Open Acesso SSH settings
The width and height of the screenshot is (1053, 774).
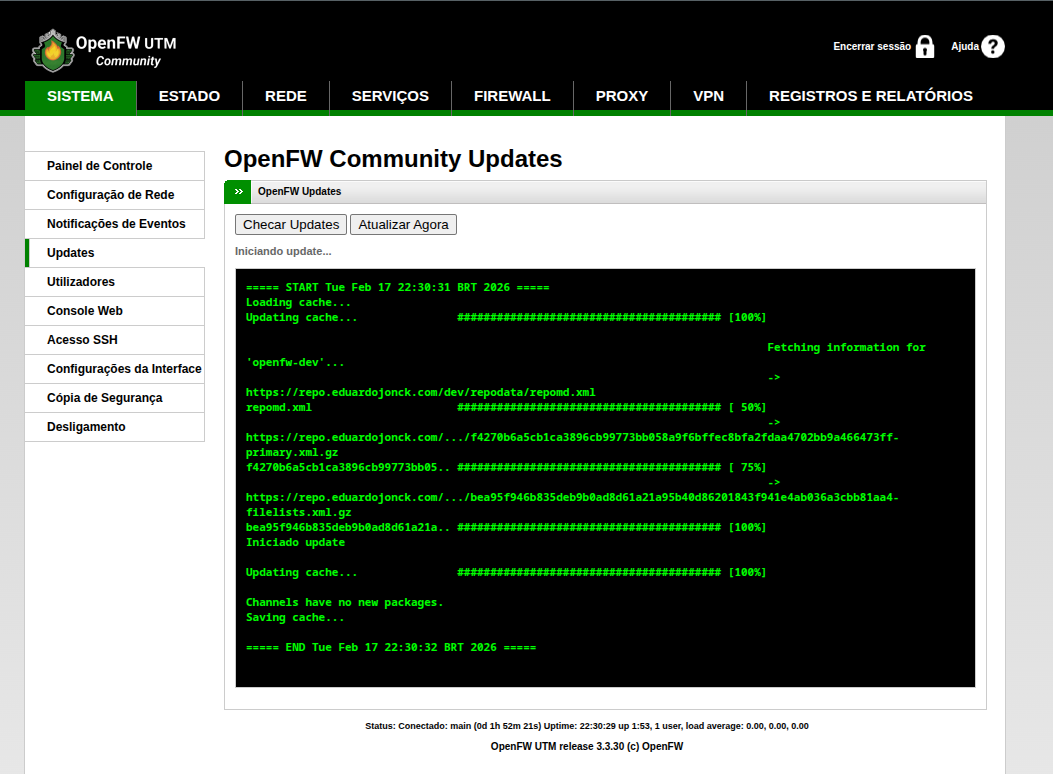82,340
